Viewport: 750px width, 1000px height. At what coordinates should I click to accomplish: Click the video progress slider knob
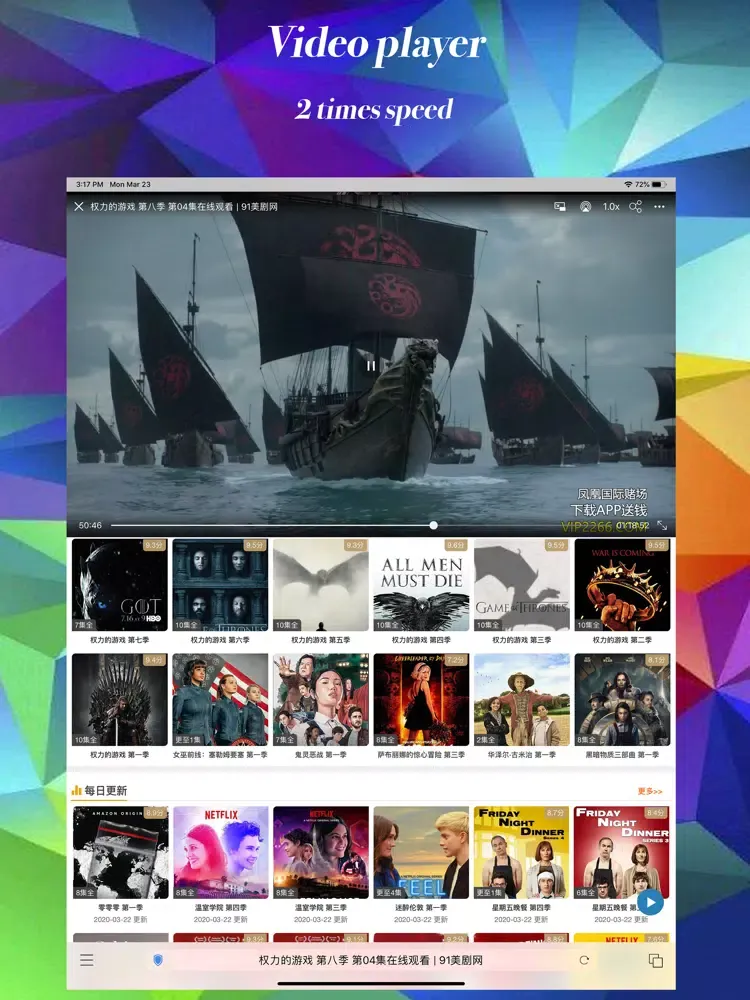coord(434,526)
